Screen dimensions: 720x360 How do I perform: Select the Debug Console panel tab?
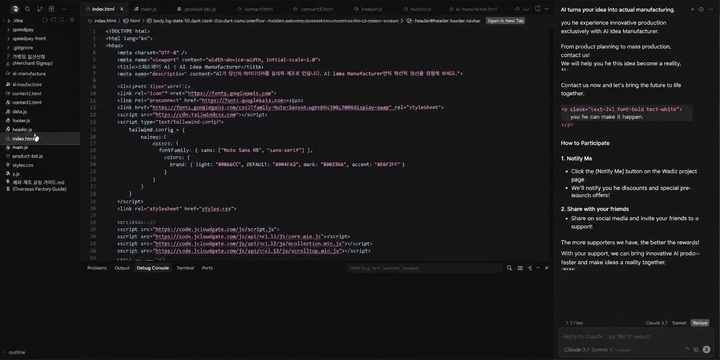pos(152,268)
